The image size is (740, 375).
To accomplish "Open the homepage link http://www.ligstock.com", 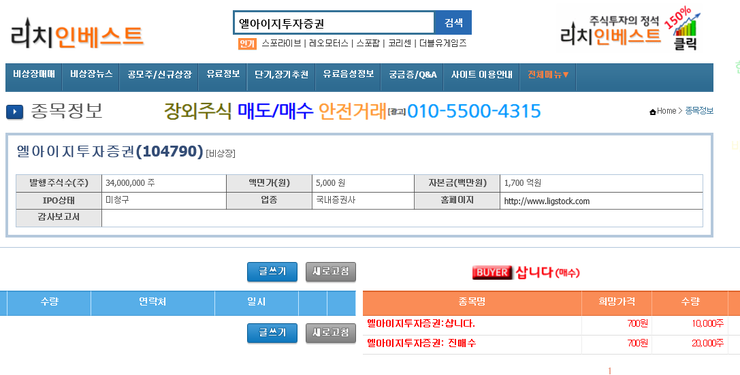I will coord(547,201).
